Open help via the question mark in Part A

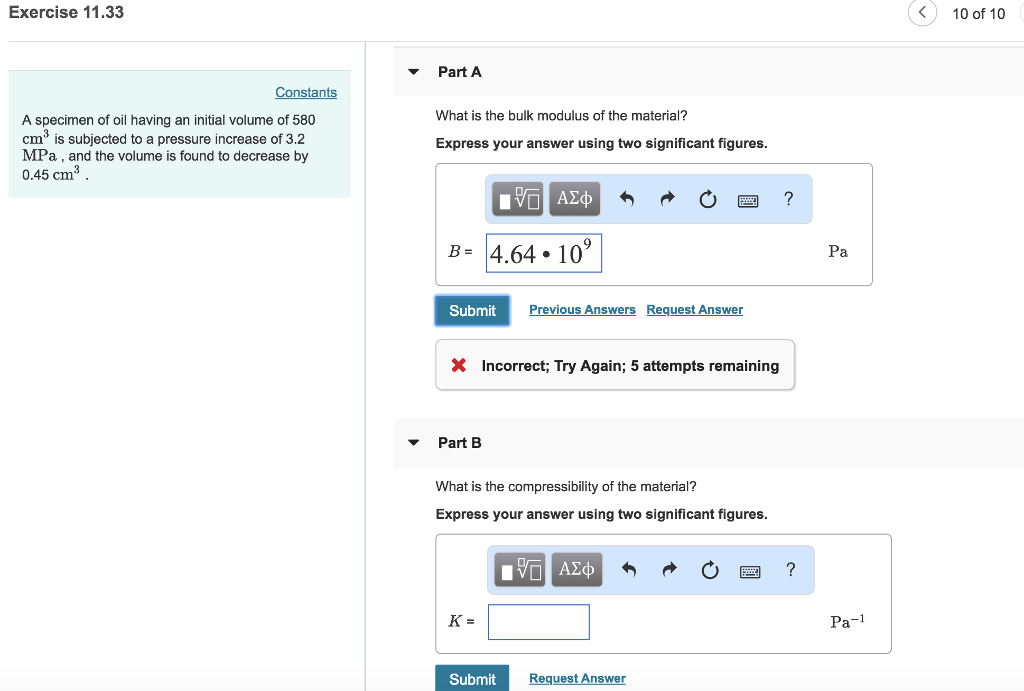click(788, 199)
